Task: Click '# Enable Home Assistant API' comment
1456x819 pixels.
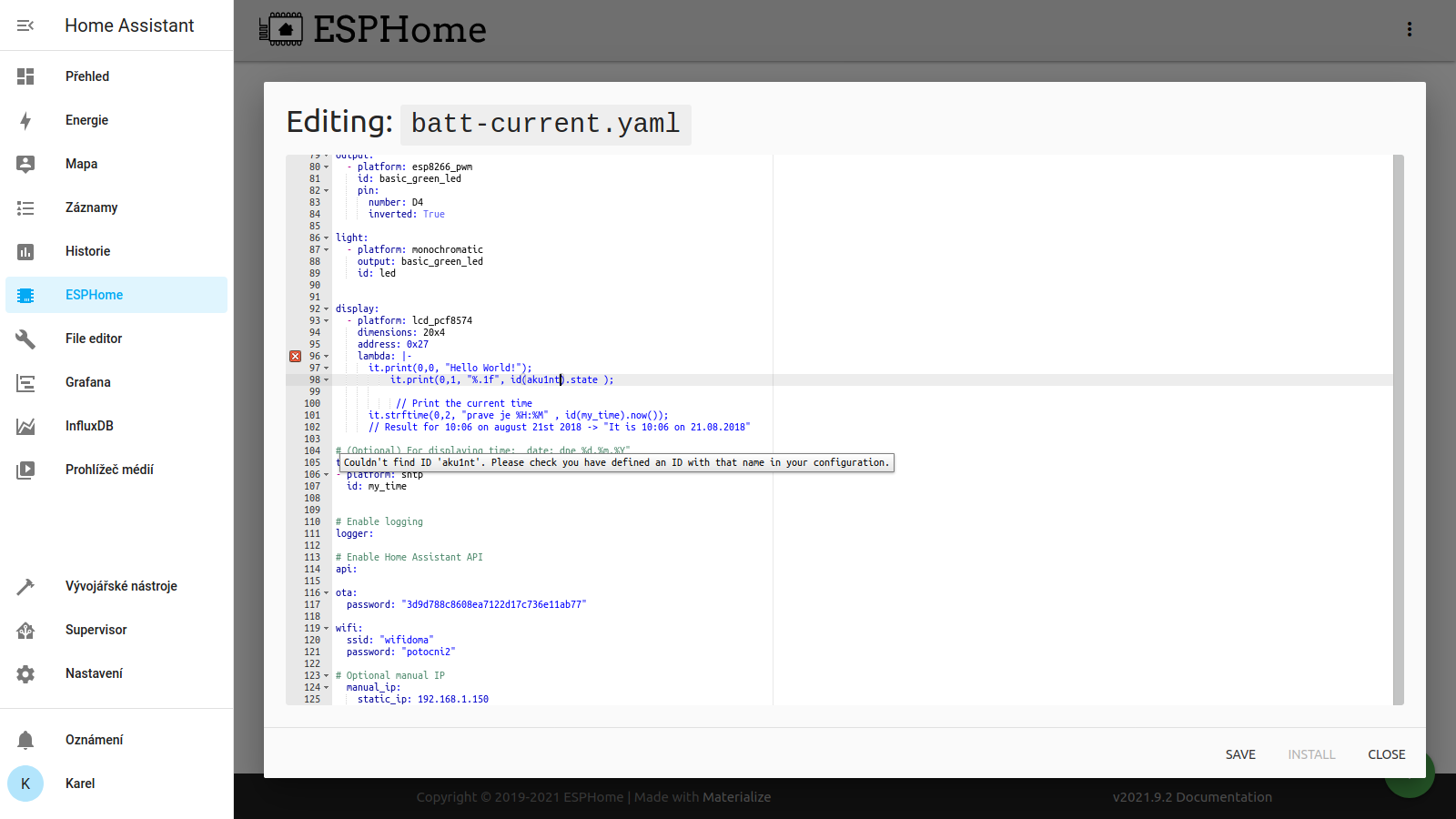Action: (x=409, y=557)
